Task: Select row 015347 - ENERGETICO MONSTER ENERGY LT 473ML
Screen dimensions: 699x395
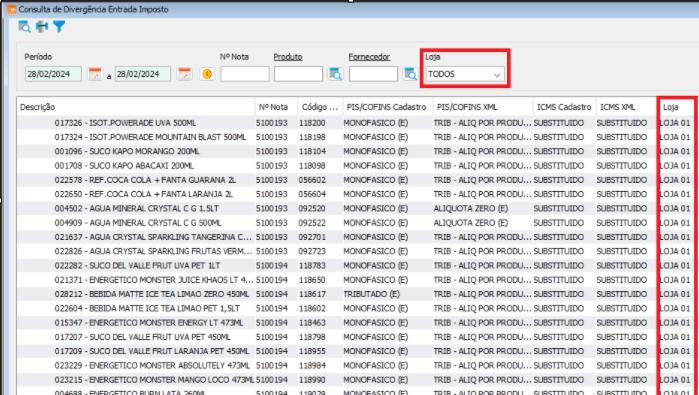Action: [356, 323]
